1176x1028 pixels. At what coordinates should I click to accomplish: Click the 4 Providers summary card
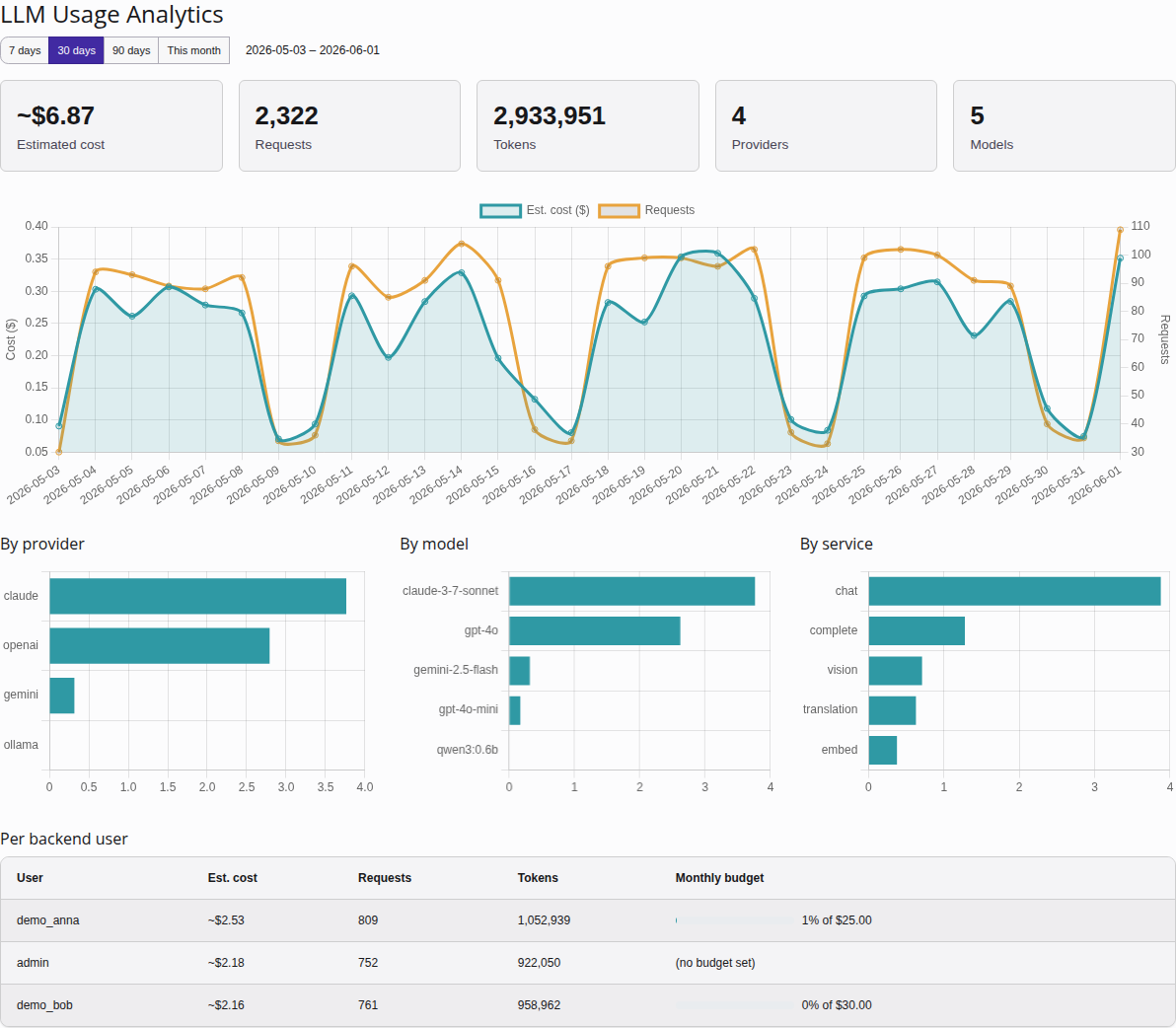click(826, 126)
